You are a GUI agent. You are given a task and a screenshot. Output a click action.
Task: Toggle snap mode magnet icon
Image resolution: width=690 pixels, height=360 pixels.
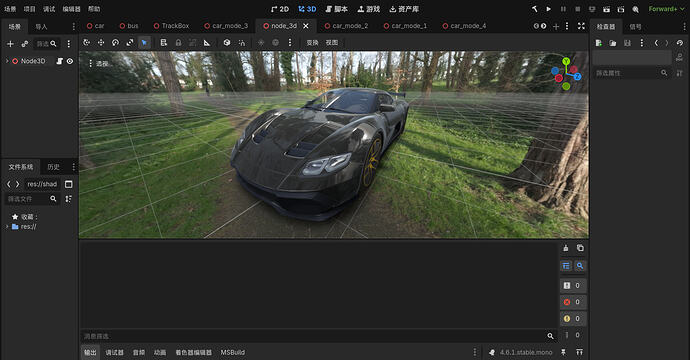click(242, 43)
